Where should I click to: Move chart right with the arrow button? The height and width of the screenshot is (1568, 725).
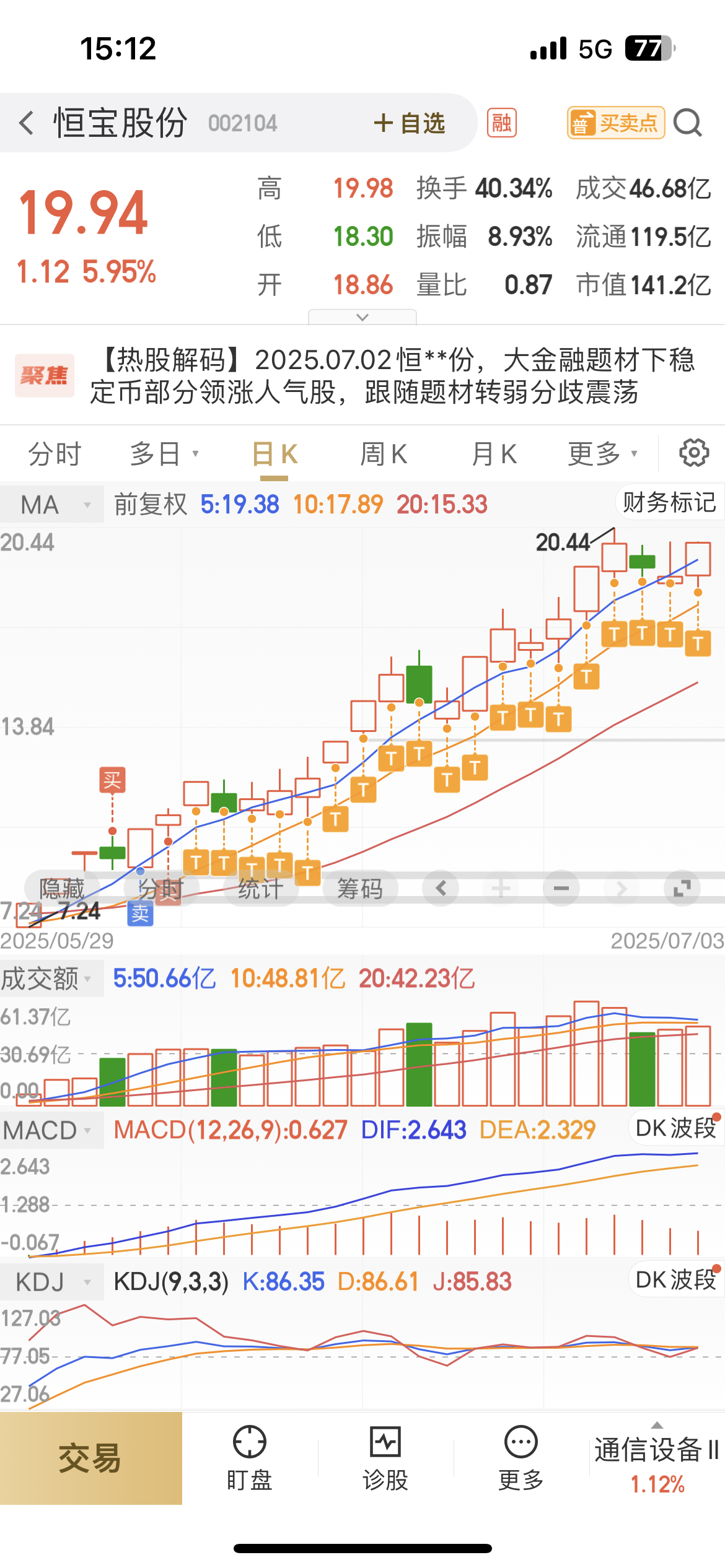[622, 889]
